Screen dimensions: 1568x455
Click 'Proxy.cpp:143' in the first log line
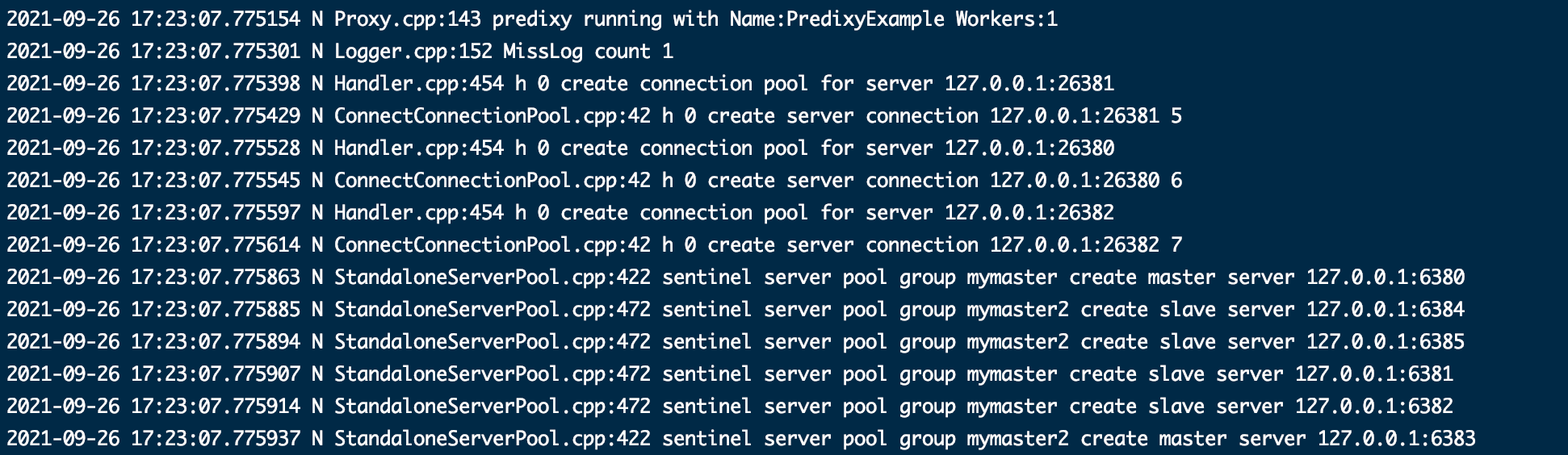coord(408,19)
